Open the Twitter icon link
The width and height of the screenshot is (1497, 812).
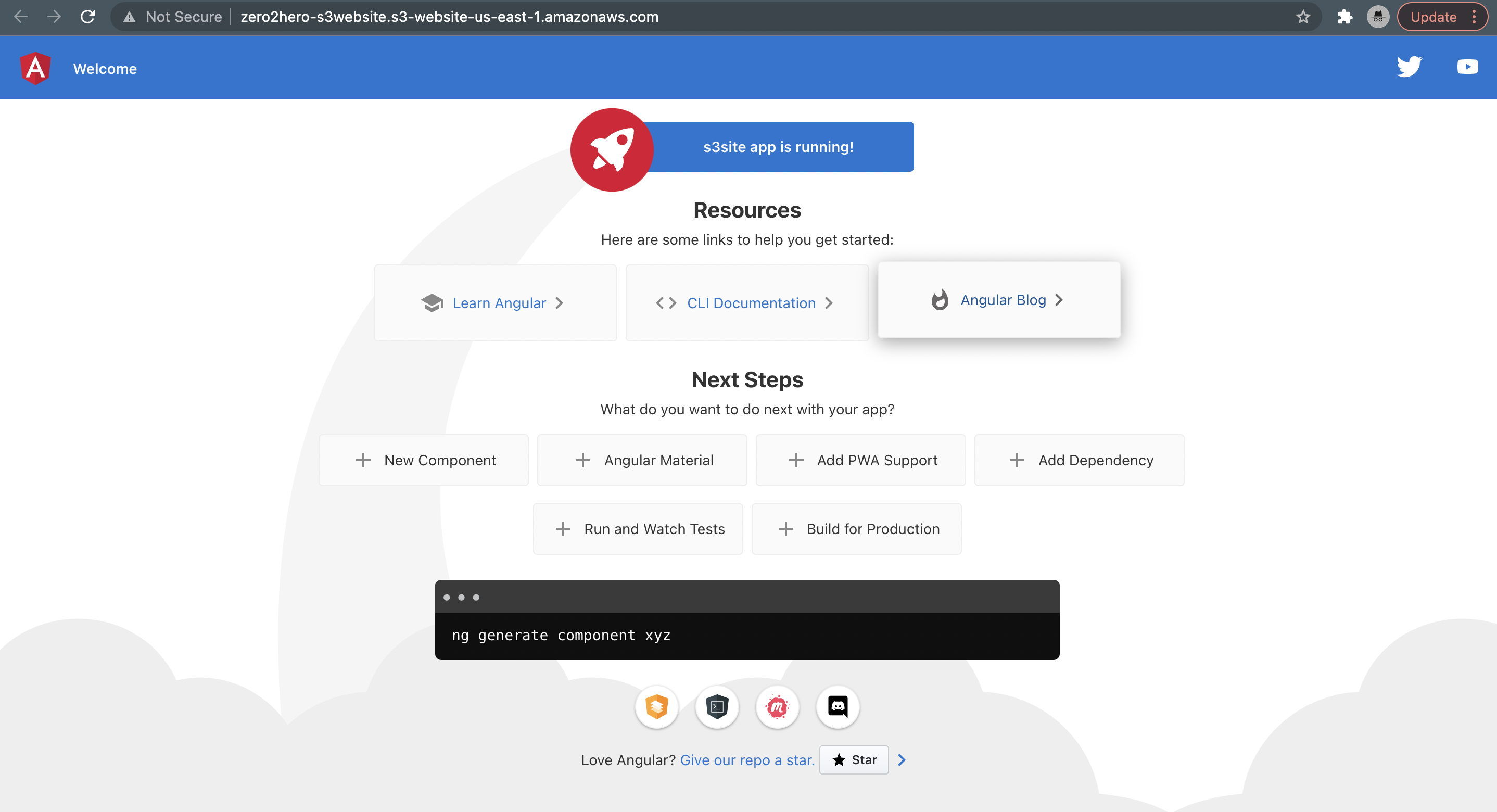click(1409, 68)
